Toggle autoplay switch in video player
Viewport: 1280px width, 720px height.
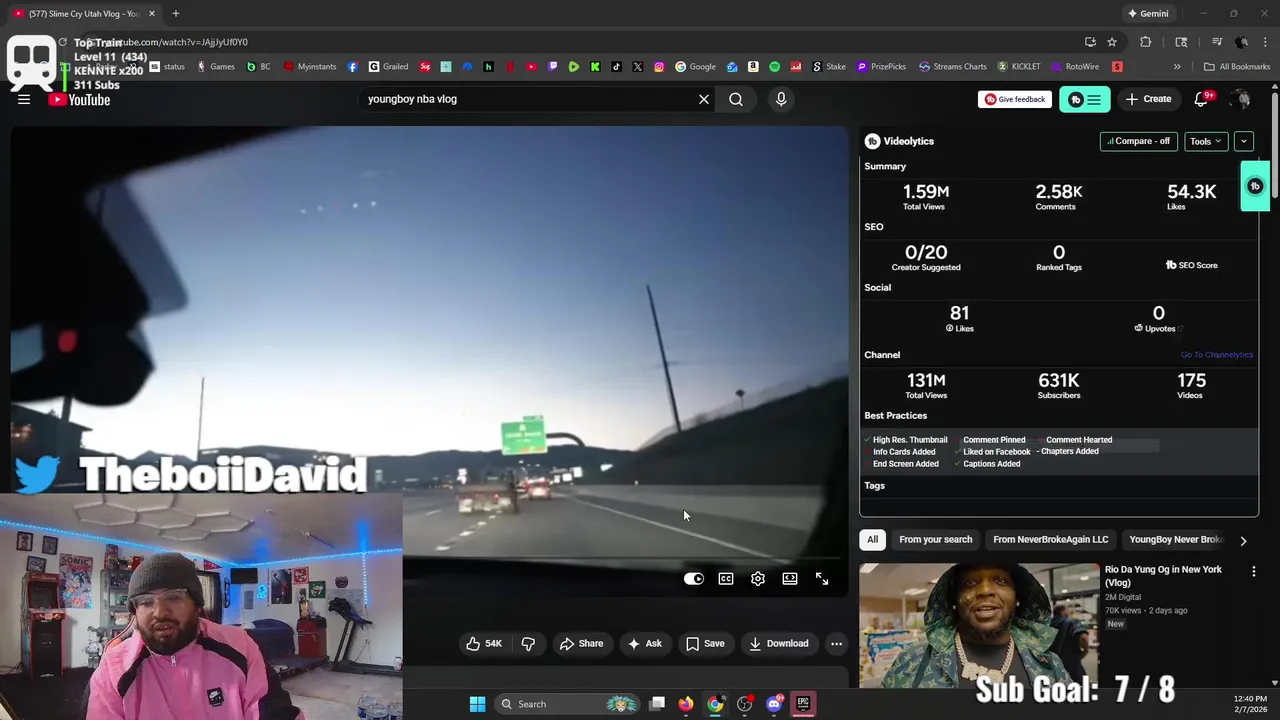(694, 579)
